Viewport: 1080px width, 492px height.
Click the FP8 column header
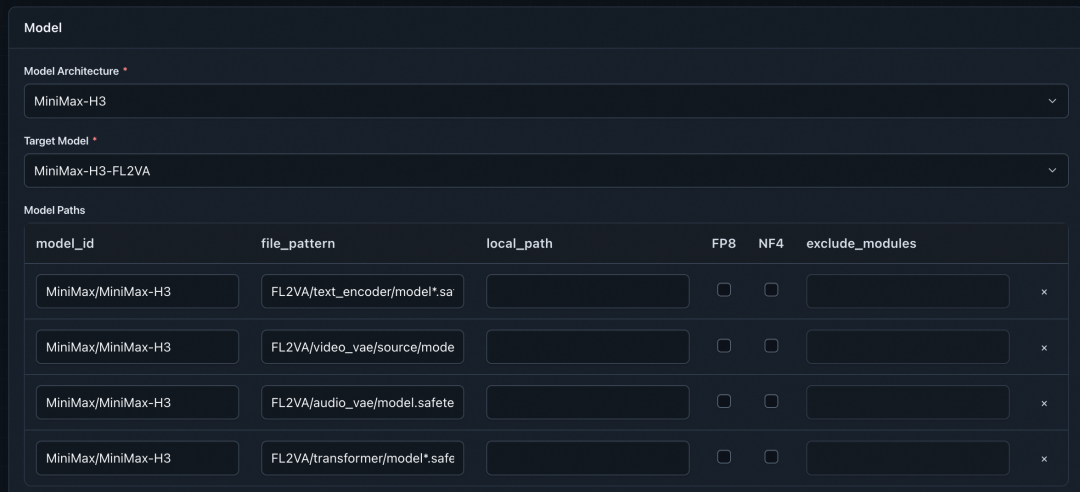pos(723,243)
